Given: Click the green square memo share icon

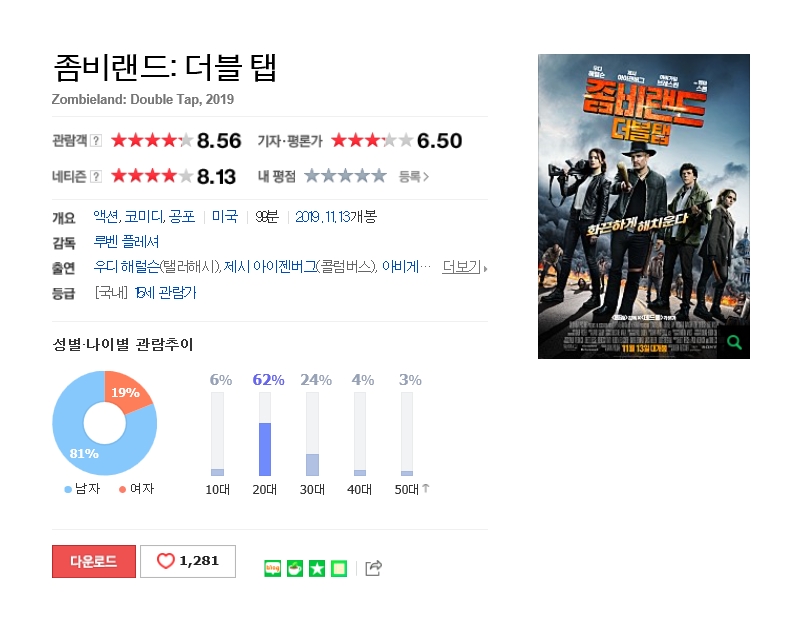Looking at the screenshot, I should pyautogui.click(x=339, y=568).
